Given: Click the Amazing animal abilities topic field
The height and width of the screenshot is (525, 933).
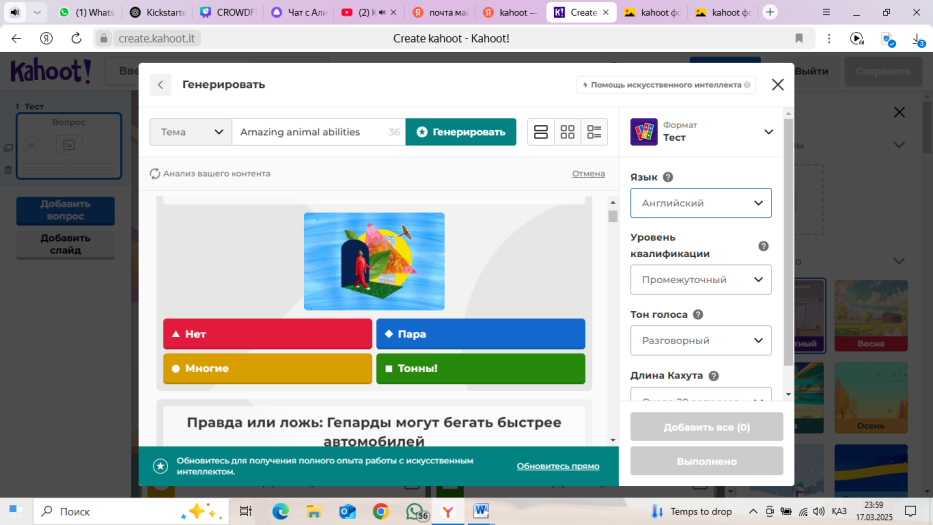Looking at the screenshot, I should tap(318, 132).
